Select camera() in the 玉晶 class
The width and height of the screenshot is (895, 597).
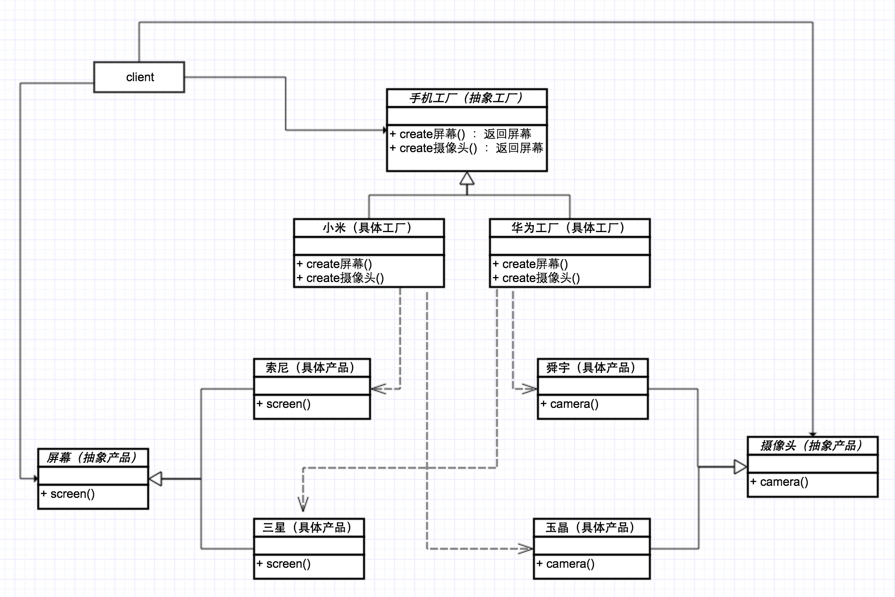[x=566, y=564]
